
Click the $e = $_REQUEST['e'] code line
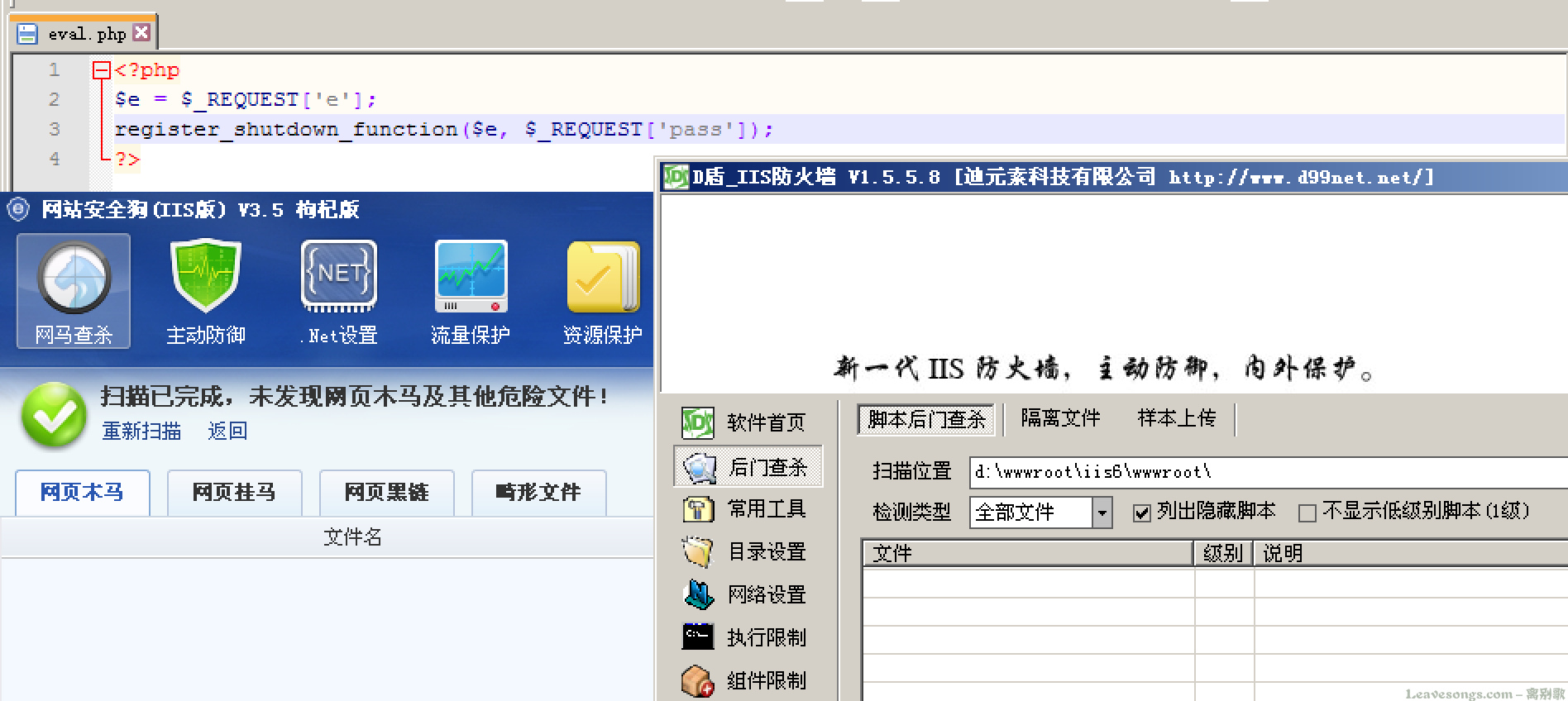246,100
